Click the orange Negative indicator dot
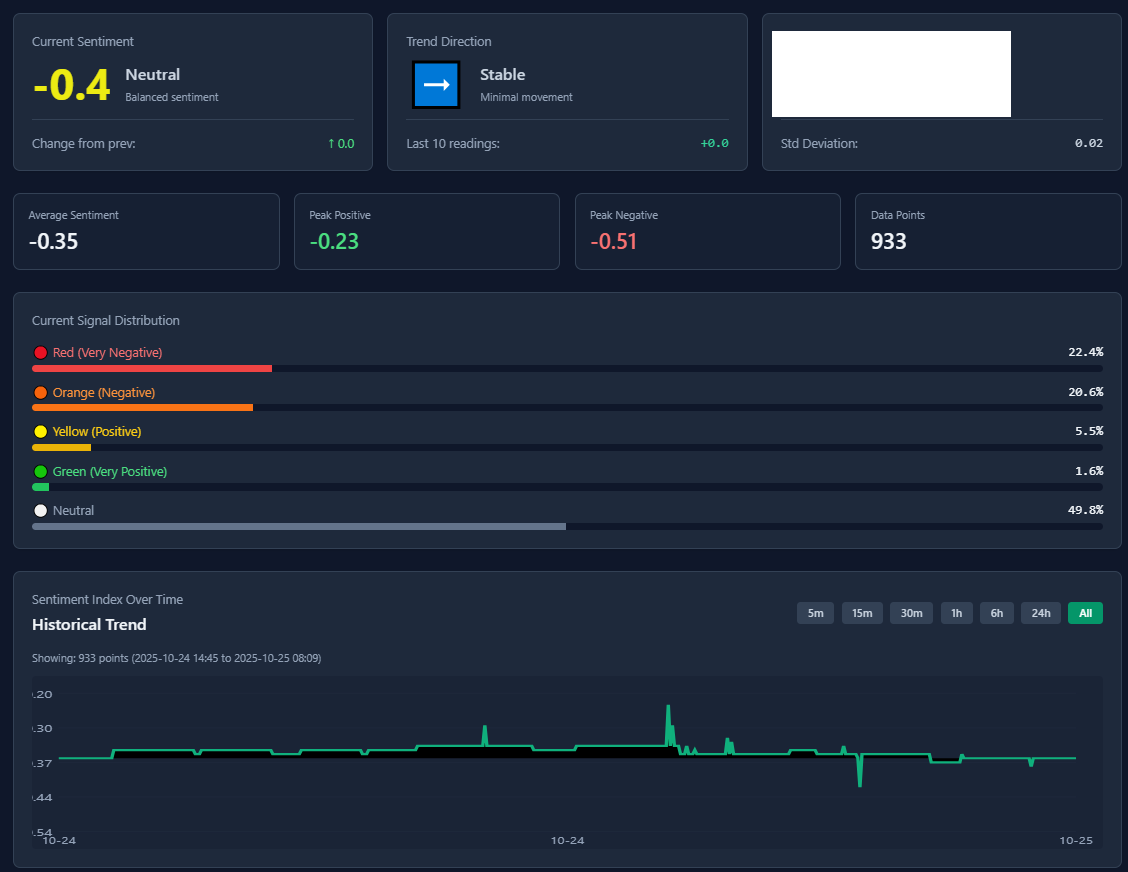Image resolution: width=1128 pixels, height=872 pixels. click(x=40, y=393)
